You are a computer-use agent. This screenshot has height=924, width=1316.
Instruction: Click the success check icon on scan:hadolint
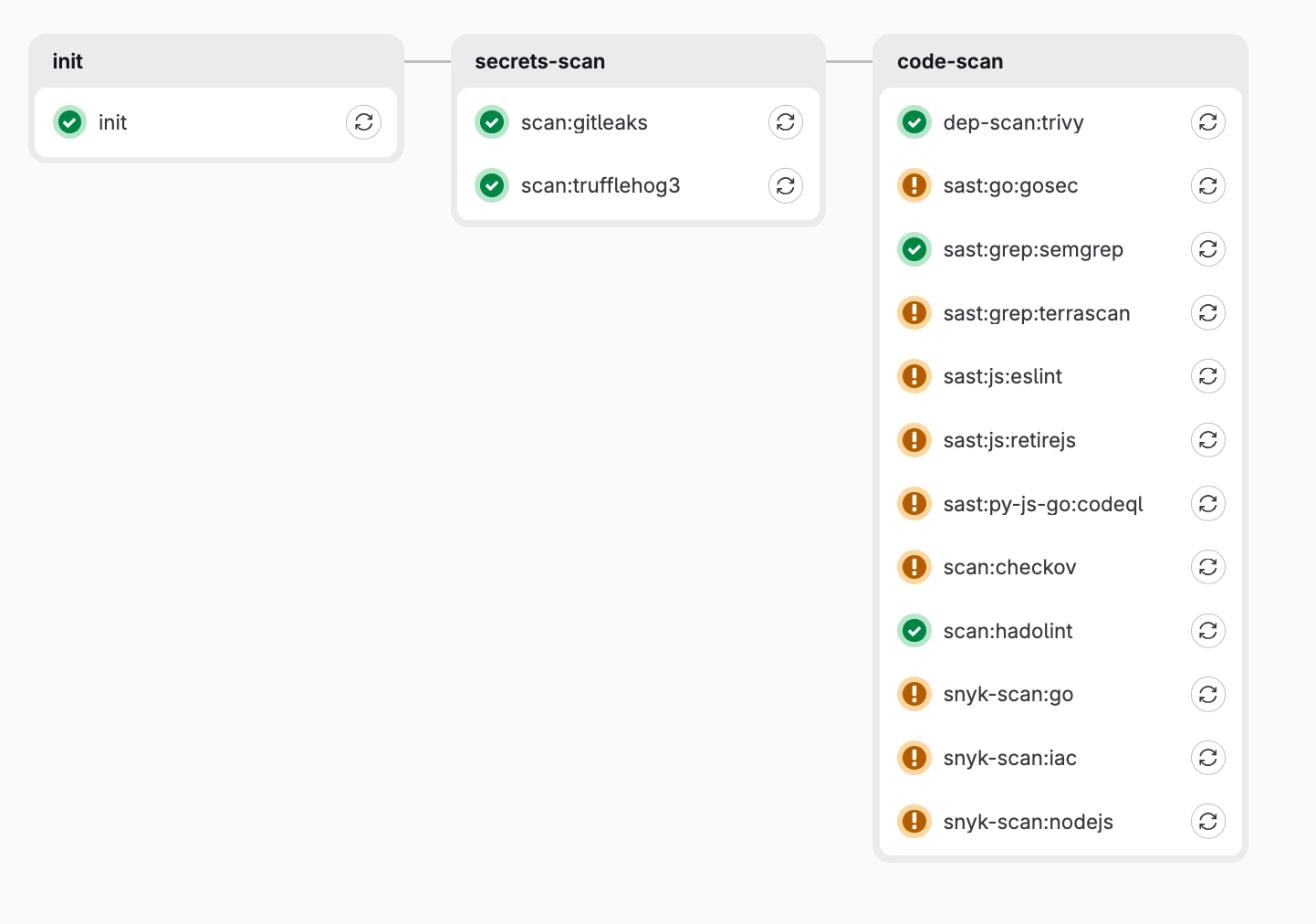point(914,630)
